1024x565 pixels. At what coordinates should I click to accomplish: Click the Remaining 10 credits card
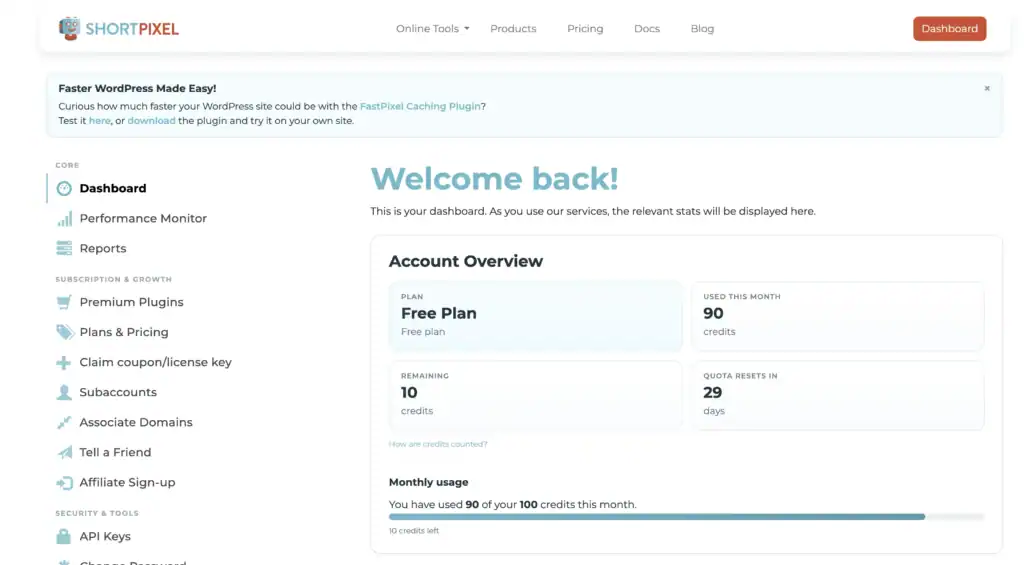click(536, 395)
